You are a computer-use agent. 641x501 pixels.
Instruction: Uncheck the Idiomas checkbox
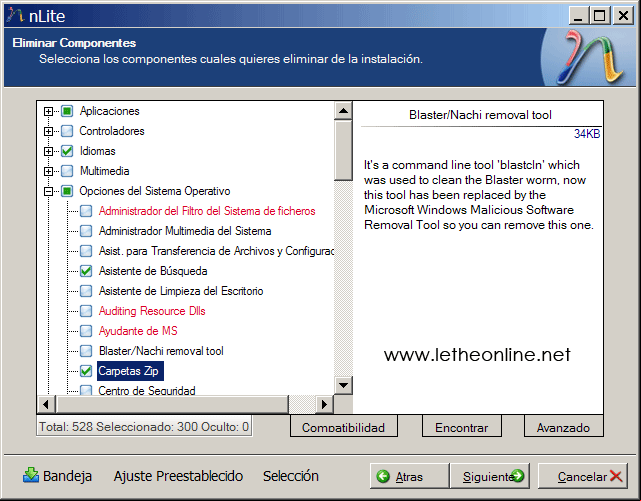click(67, 151)
